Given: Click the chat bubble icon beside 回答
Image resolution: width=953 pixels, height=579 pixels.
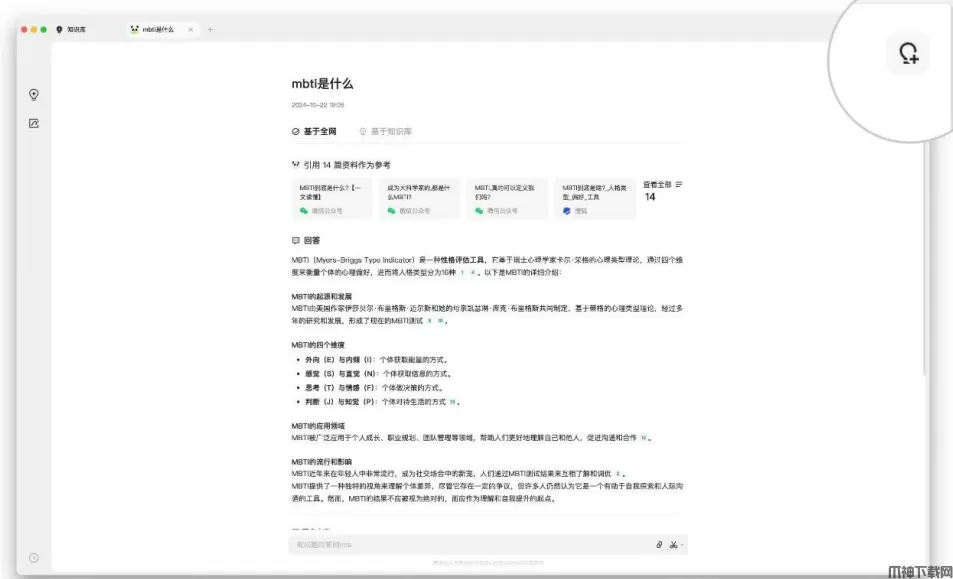Looking at the screenshot, I should coord(295,241).
